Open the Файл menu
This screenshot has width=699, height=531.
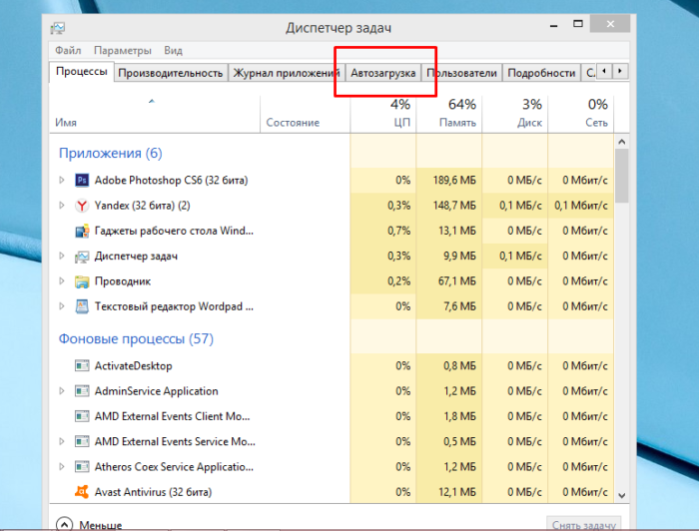point(68,50)
